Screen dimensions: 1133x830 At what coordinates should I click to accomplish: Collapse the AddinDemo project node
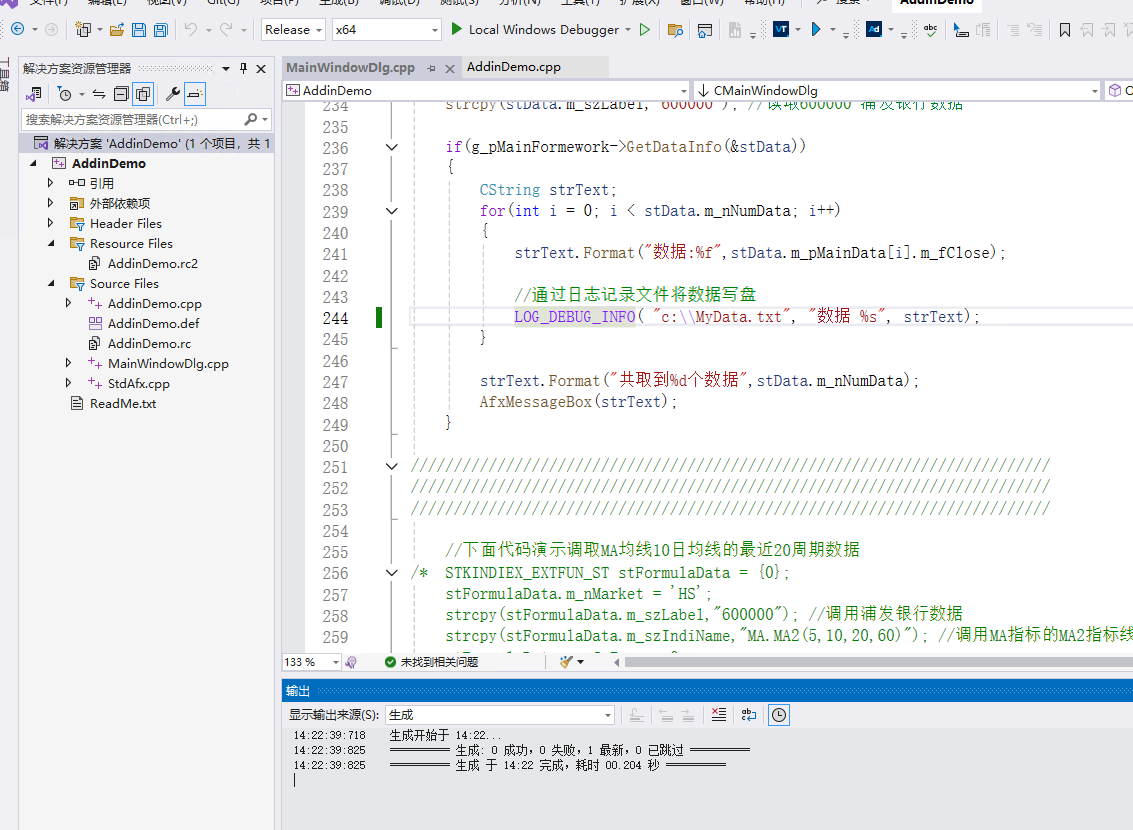33,163
